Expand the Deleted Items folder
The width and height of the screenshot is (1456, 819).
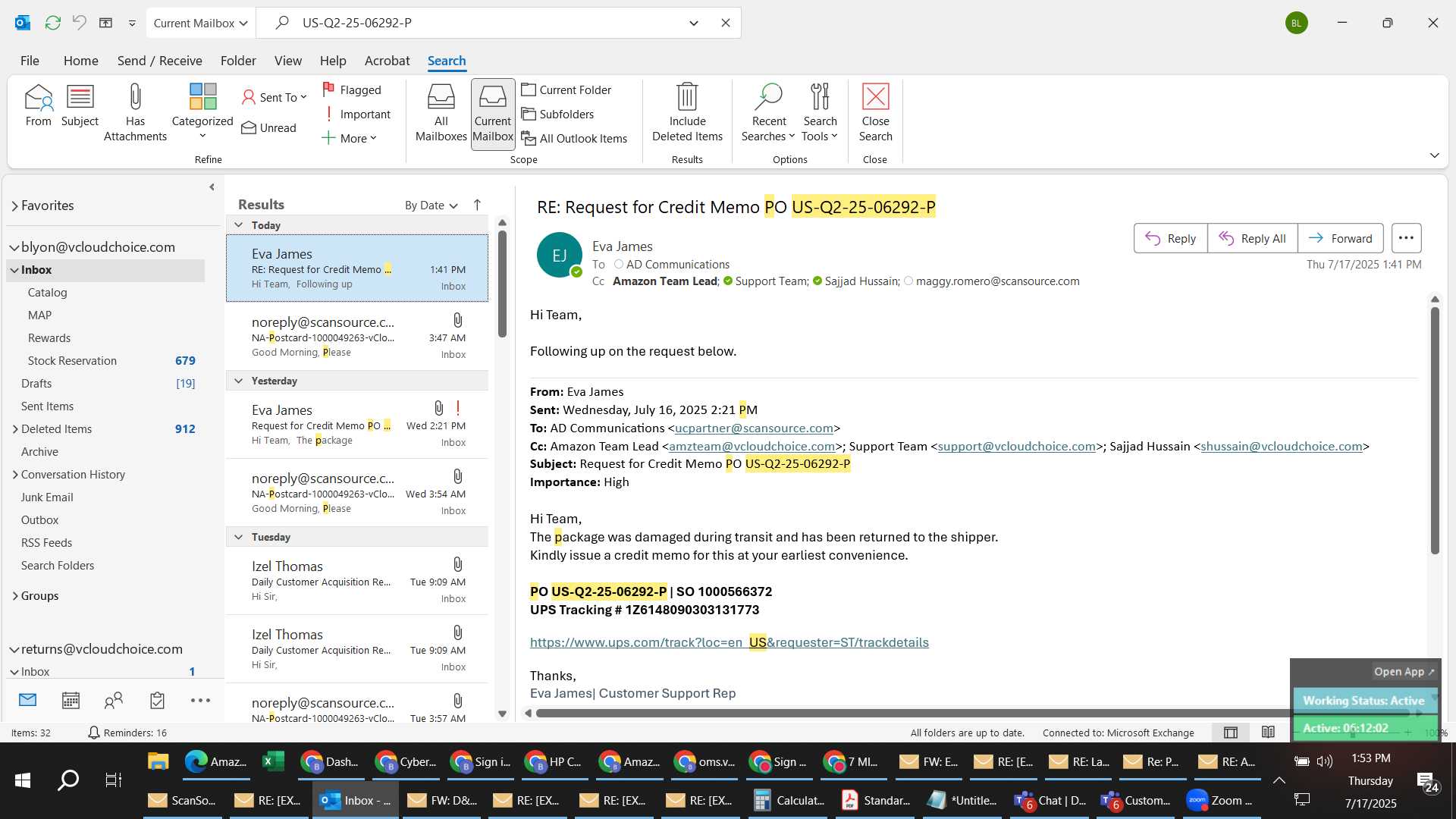pyautogui.click(x=15, y=429)
